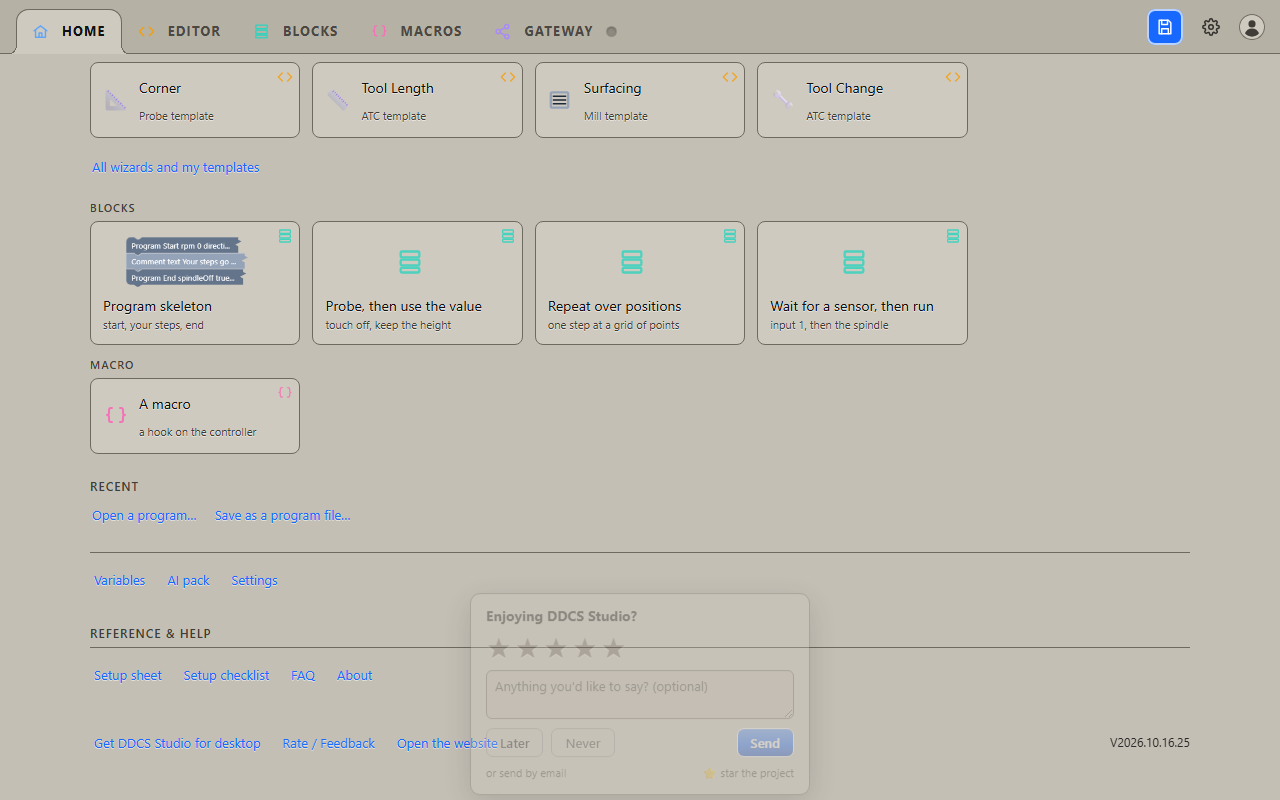Click the "Open the website" link
1280x800 pixels.
447,743
